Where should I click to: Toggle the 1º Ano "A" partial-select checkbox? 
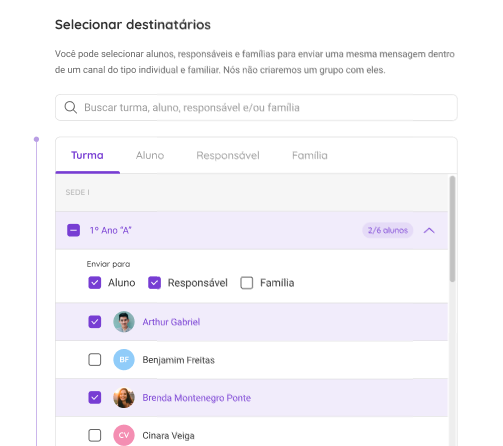[x=73, y=230]
